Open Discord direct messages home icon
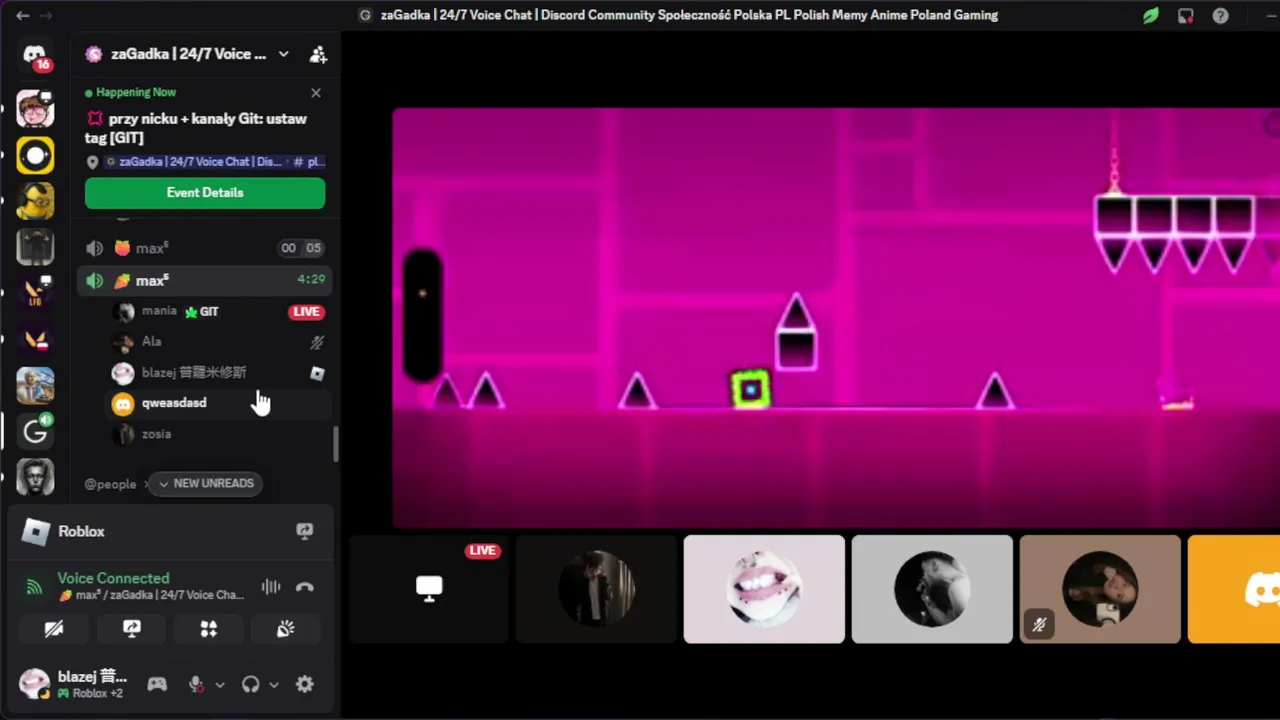 [x=36, y=55]
